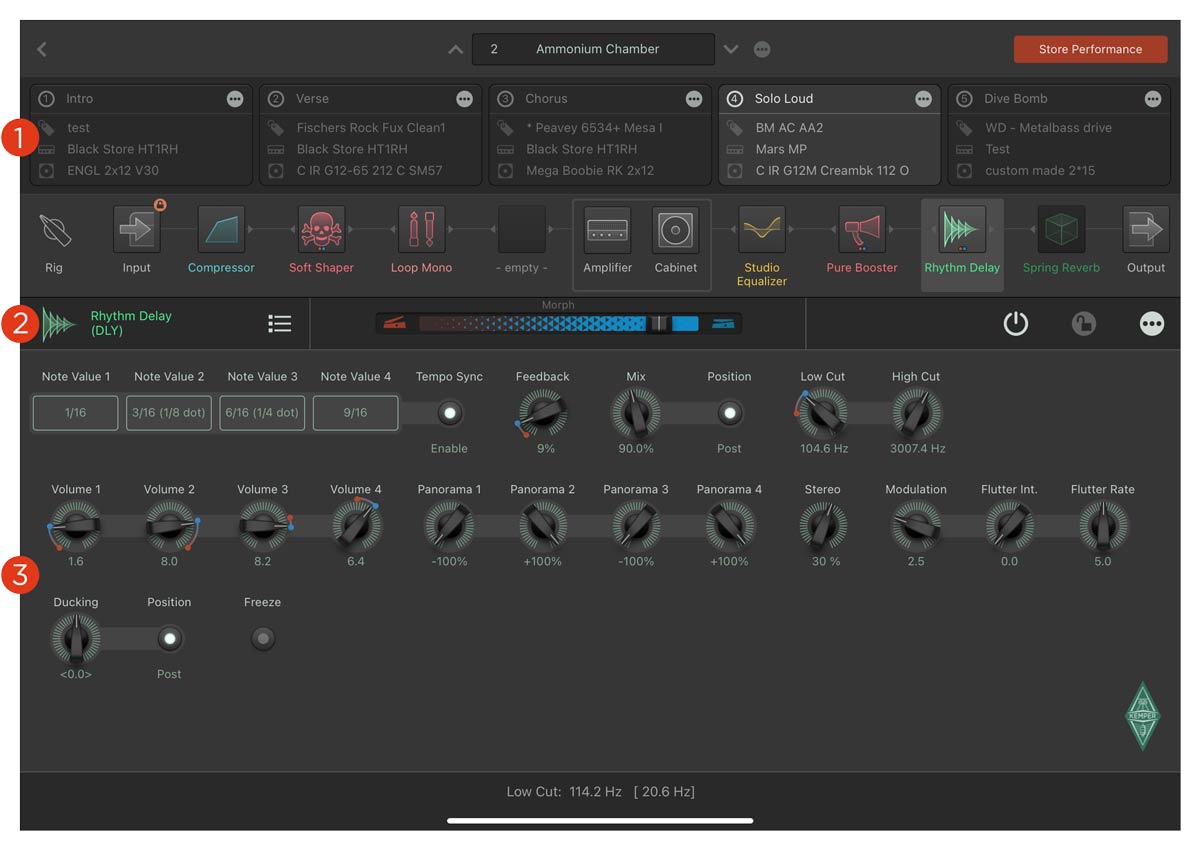Image resolution: width=1200 pixels, height=850 pixels.
Task: Open Note Value 2 selector 3/16
Action: pyautogui.click(x=169, y=412)
